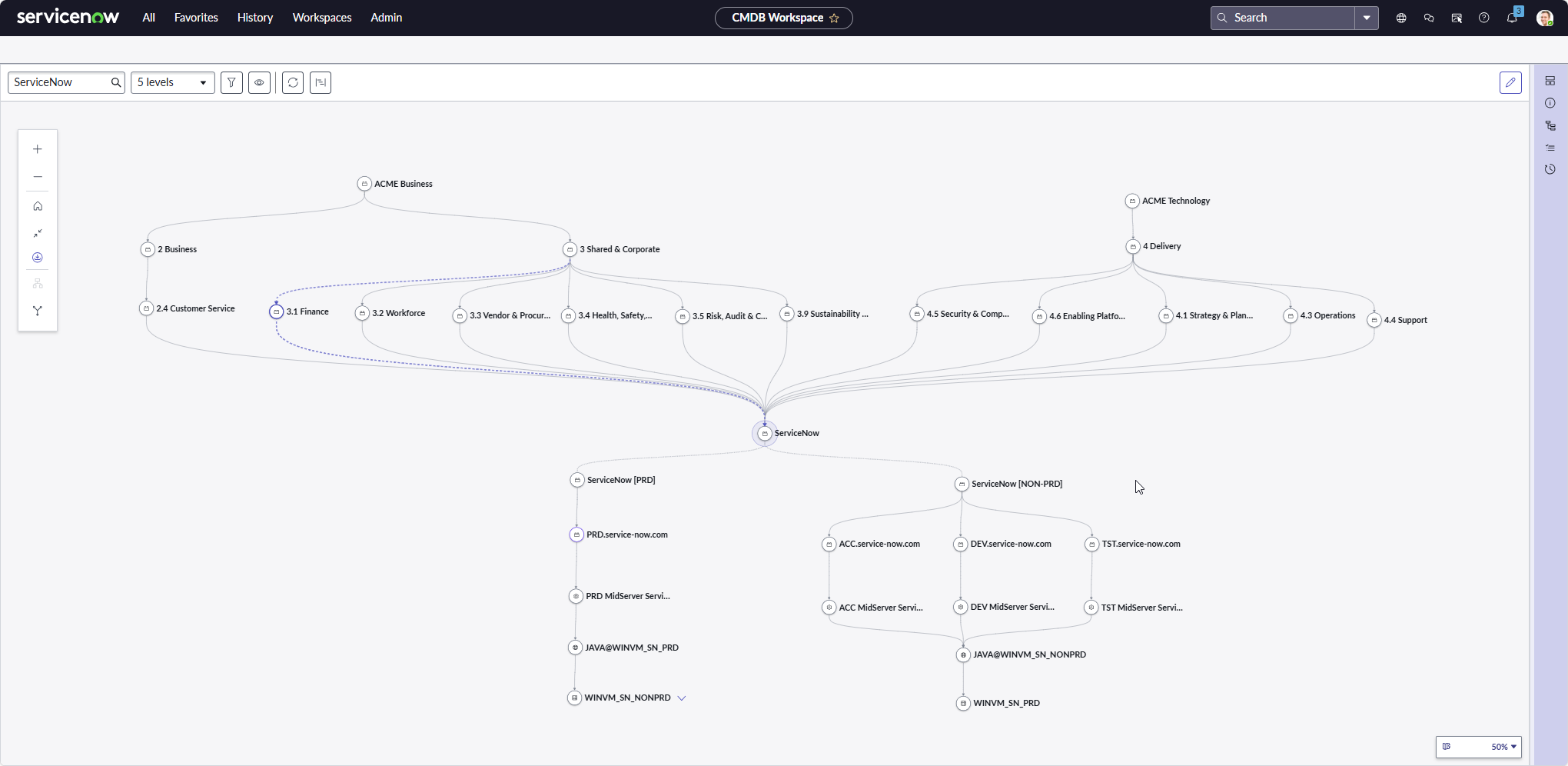Zoom out of the dependency map
This screenshot has width=1568, height=766.
click(x=37, y=177)
